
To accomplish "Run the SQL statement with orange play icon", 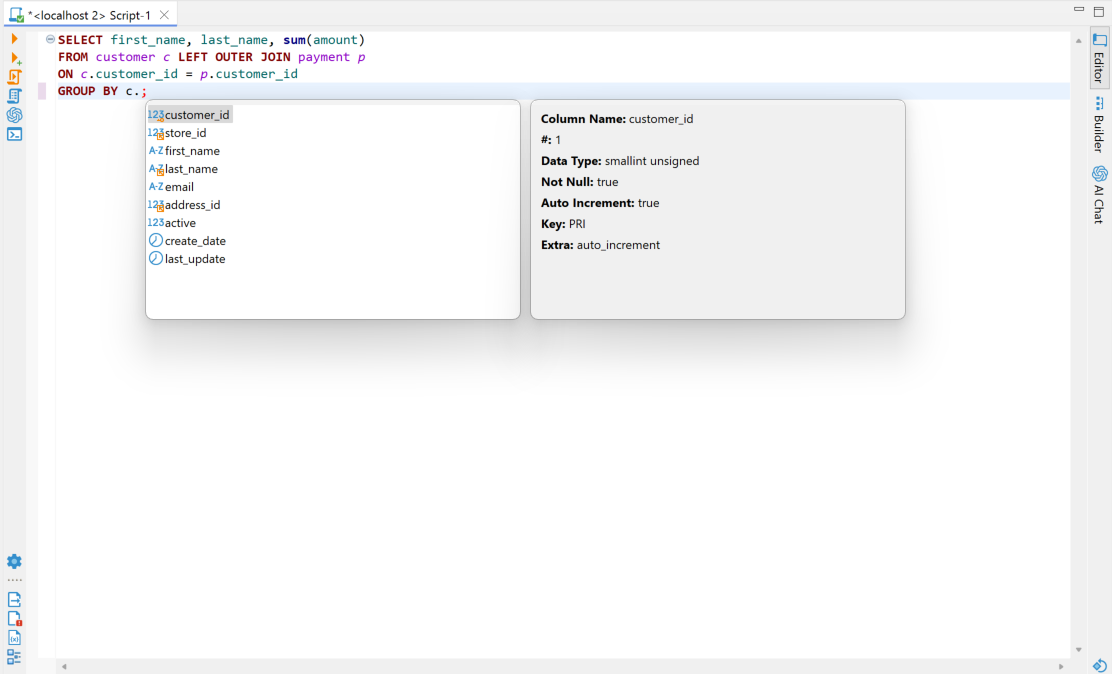I will click(x=14, y=38).
